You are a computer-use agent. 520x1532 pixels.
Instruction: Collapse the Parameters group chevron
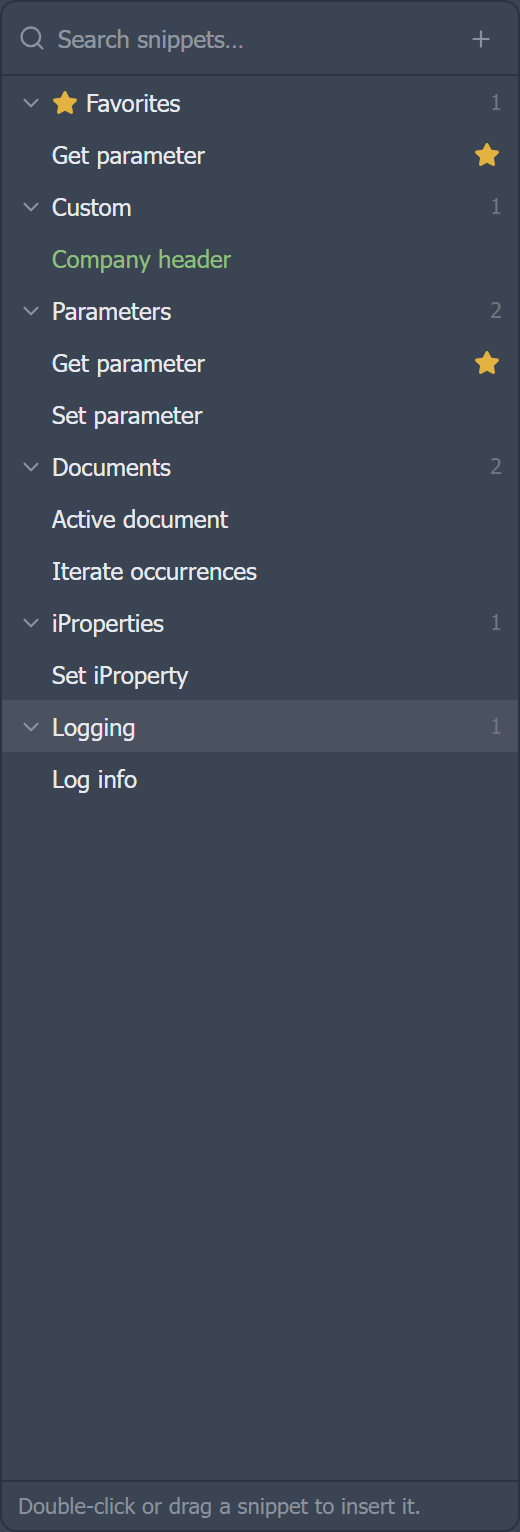click(31, 311)
